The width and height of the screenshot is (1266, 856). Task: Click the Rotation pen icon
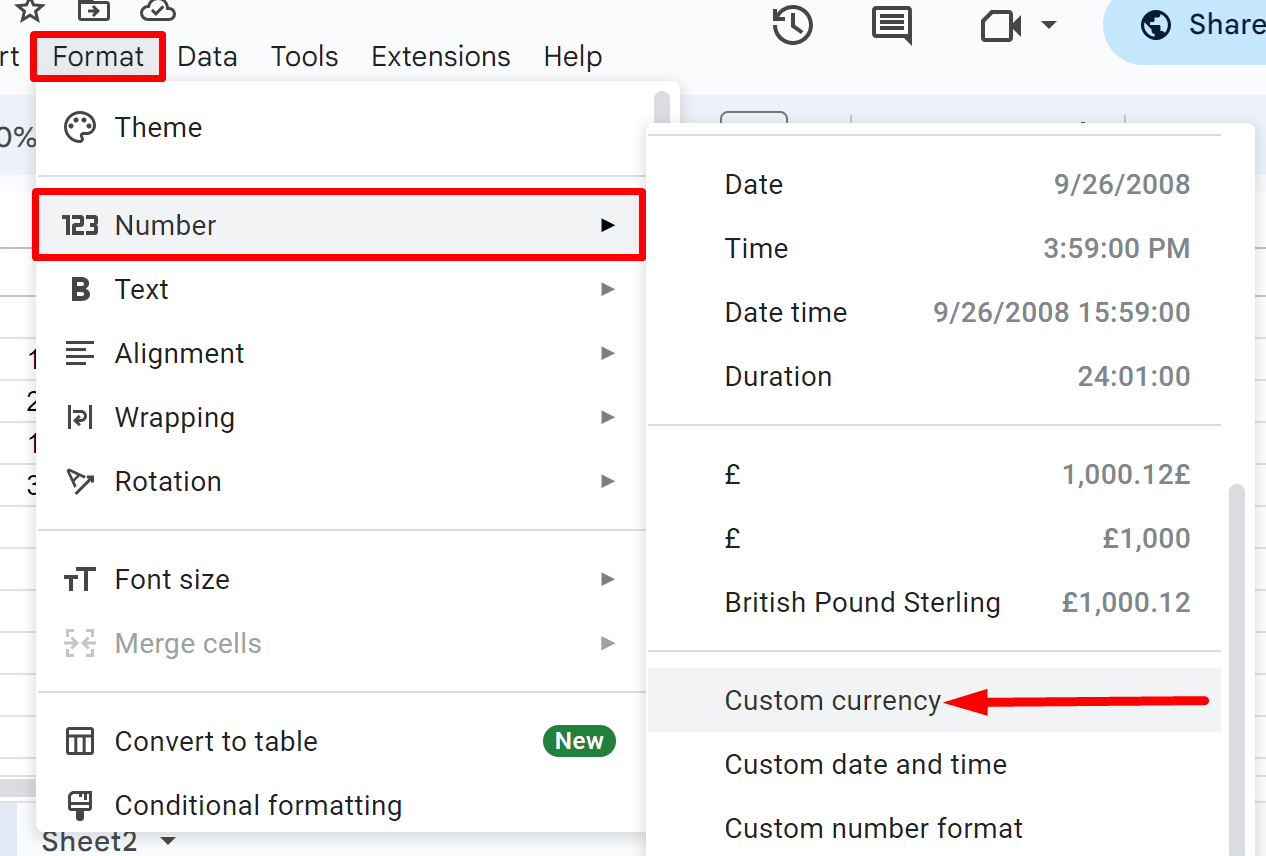pyautogui.click(x=79, y=481)
